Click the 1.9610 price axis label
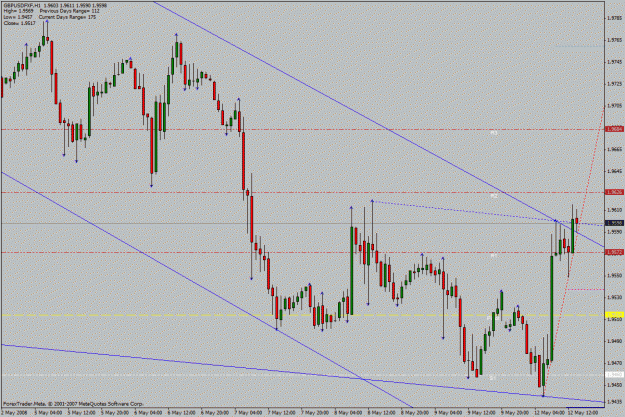Image resolution: width=625 pixels, height=417 pixels. pyautogui.click(x=614, y=210)
